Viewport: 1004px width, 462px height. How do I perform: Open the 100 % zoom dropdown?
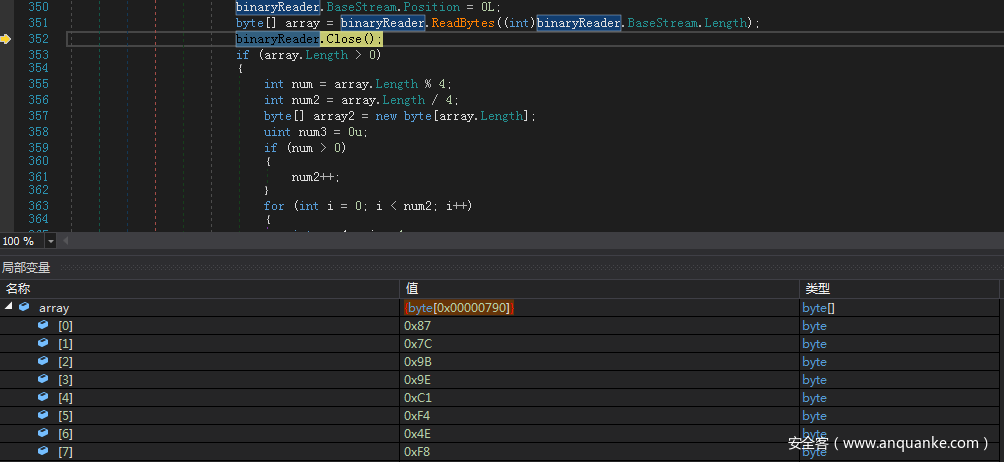(51, 241)
